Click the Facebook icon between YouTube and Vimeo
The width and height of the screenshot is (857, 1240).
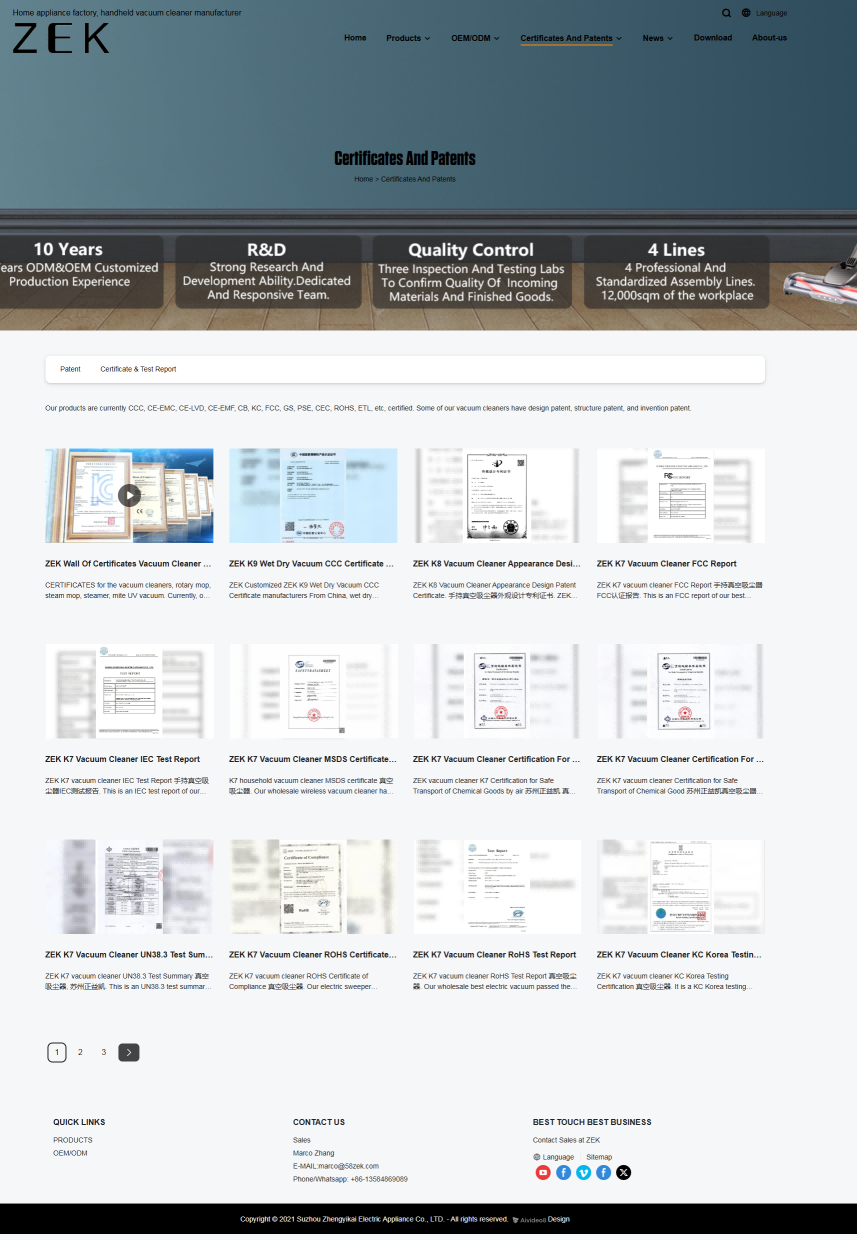click(x=563, y=1172)
